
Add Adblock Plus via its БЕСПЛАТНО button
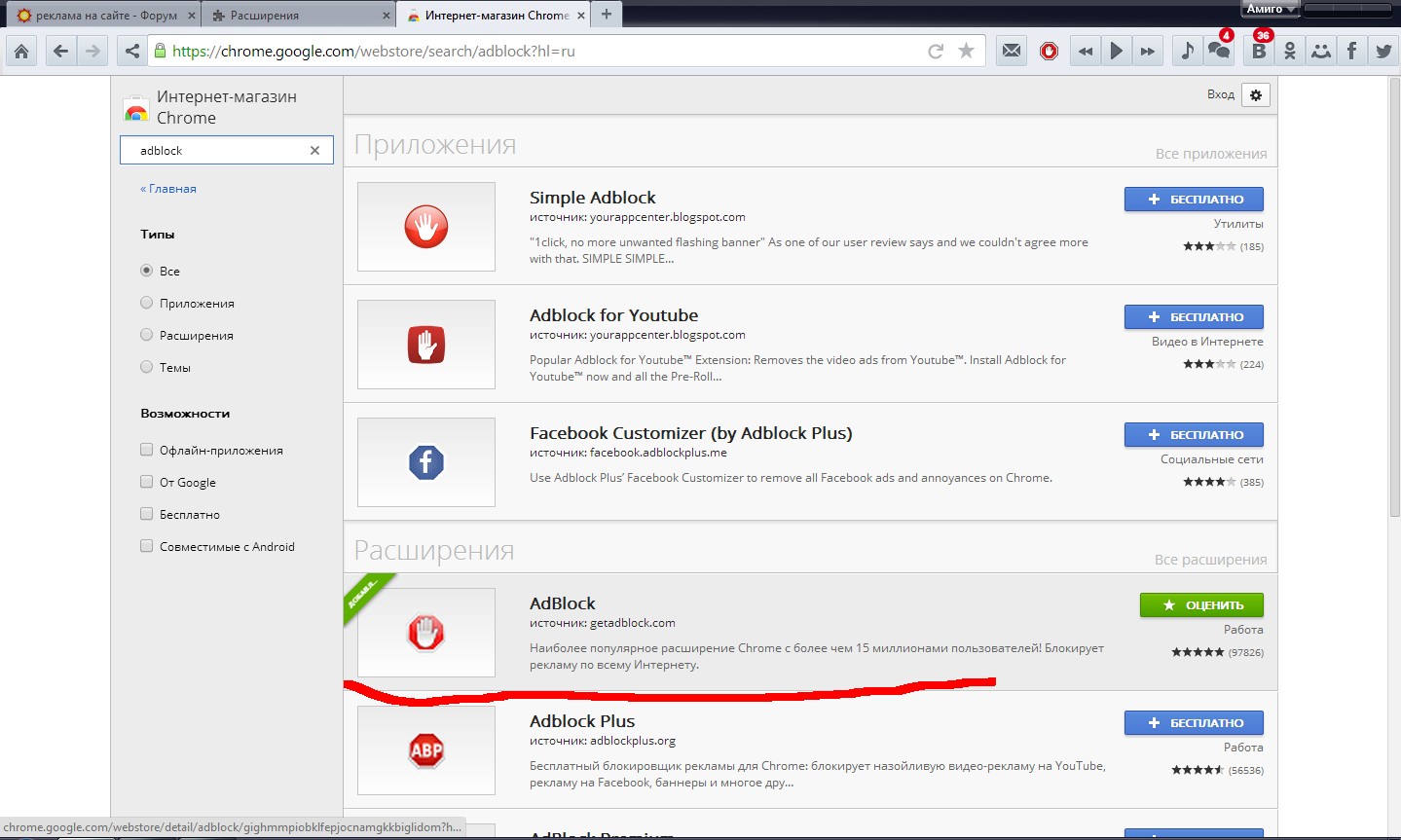point(1194,723)
